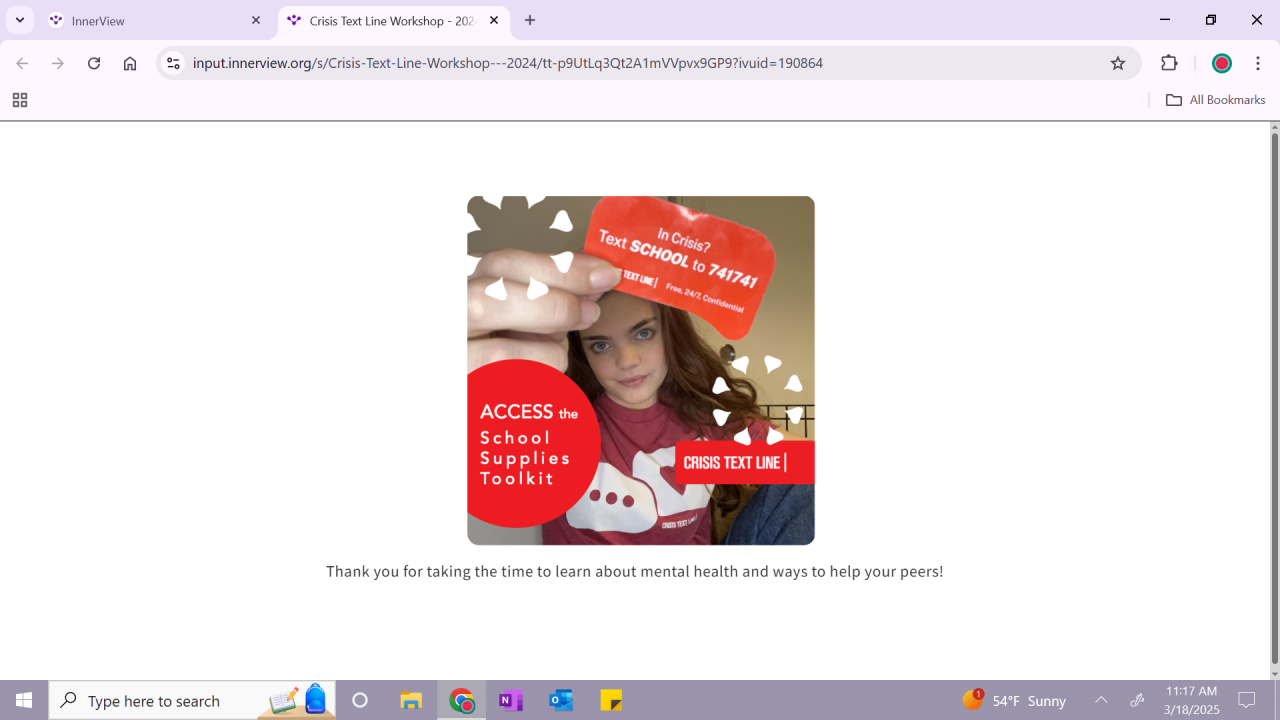Screen dimensions: 1280x720
Task: Launch Outlook from the taskbar
Action: coord(561,700)
